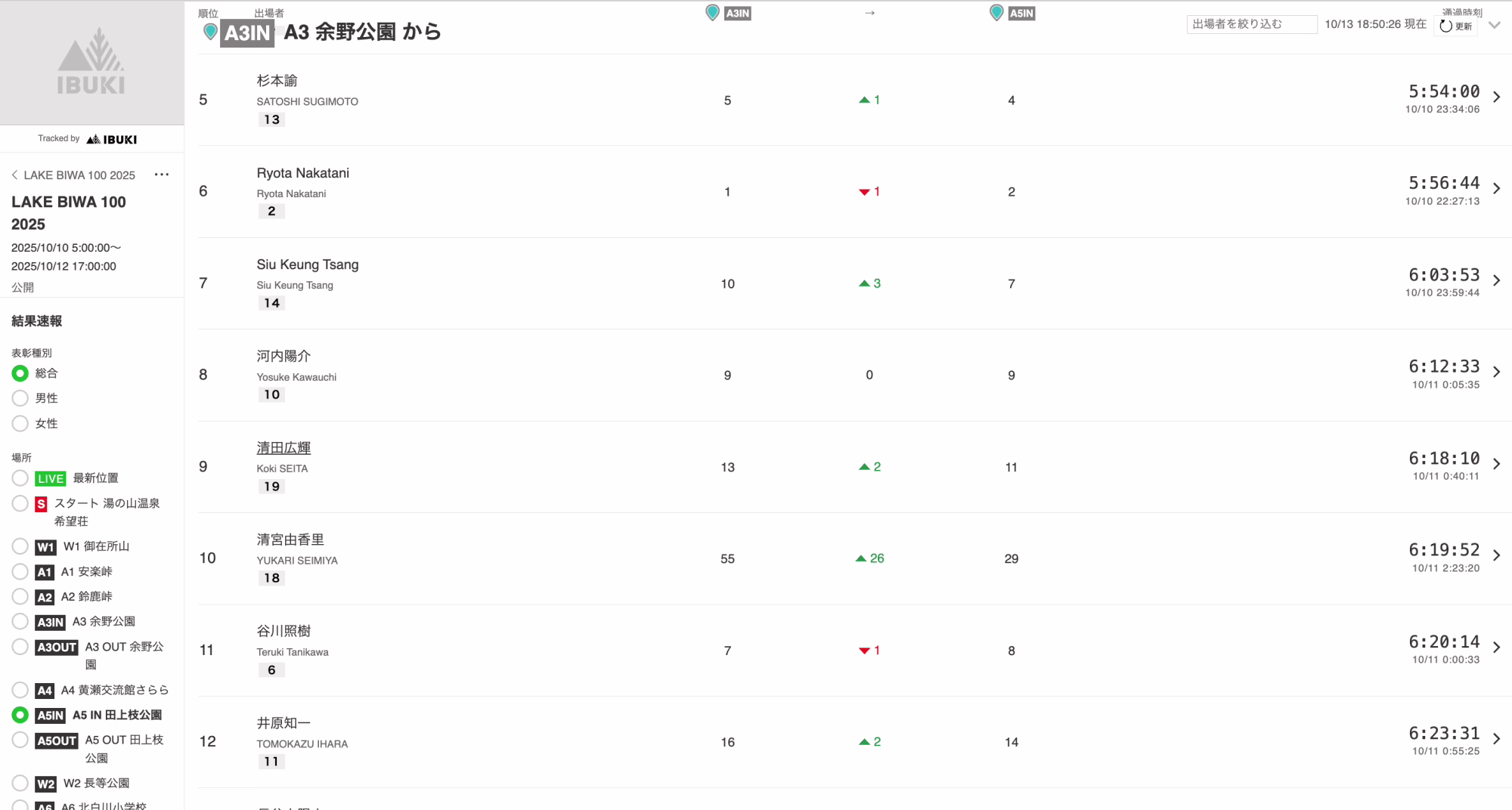Expand the top-right chevron dropdown
This screenshot has width=1512, height=810.
click(1495, 25)
